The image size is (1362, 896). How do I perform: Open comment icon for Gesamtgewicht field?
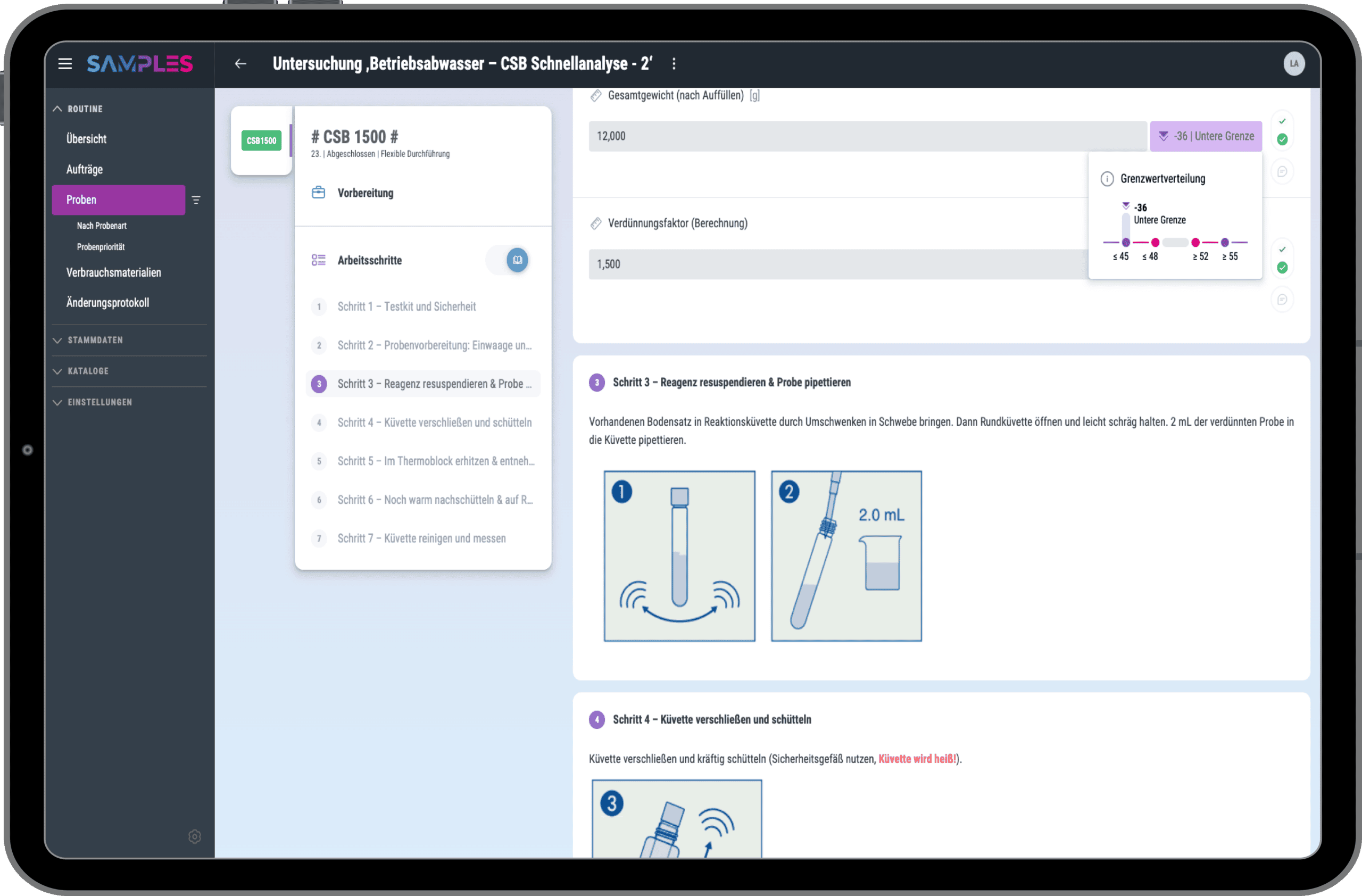1282,171
